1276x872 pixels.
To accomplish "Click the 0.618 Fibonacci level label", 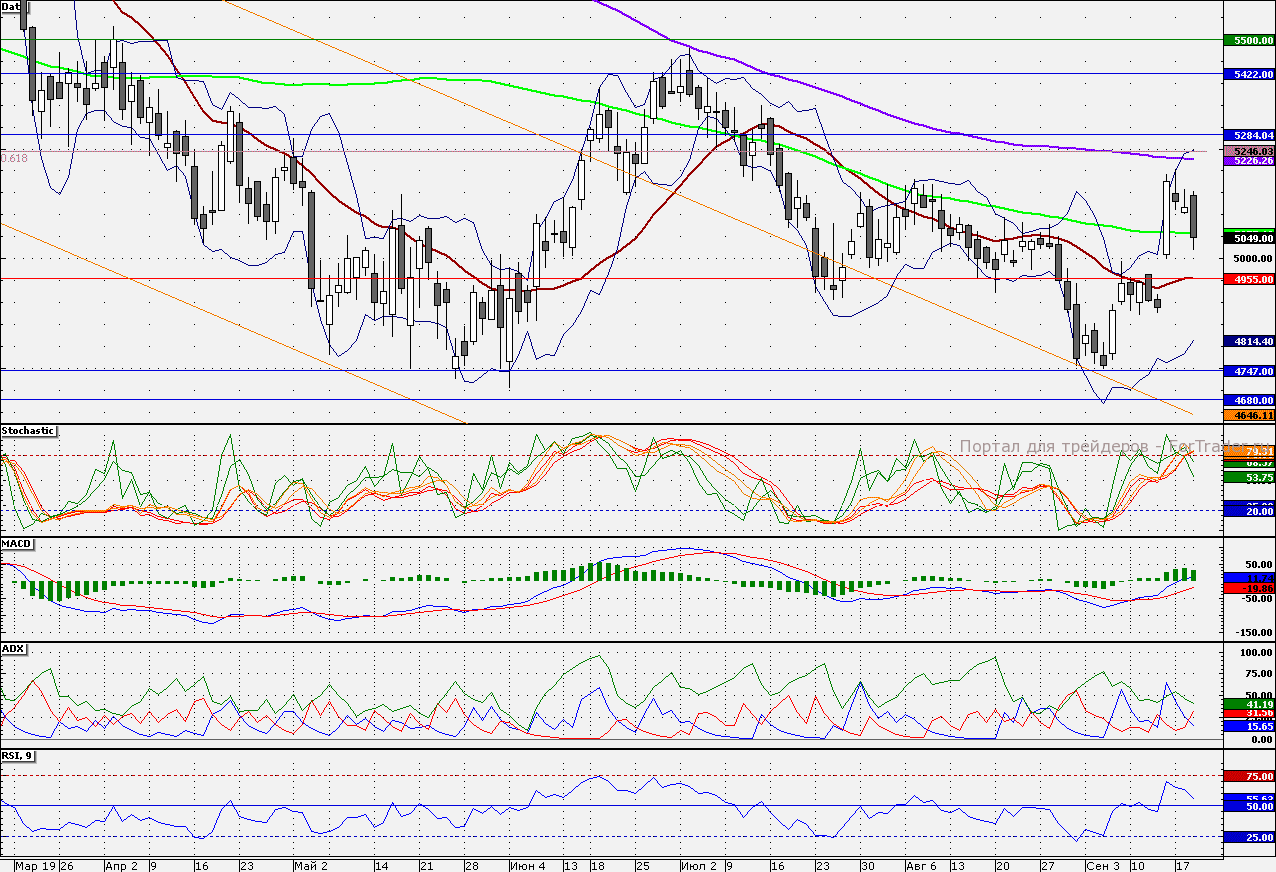I will click(x=15, y=158).
